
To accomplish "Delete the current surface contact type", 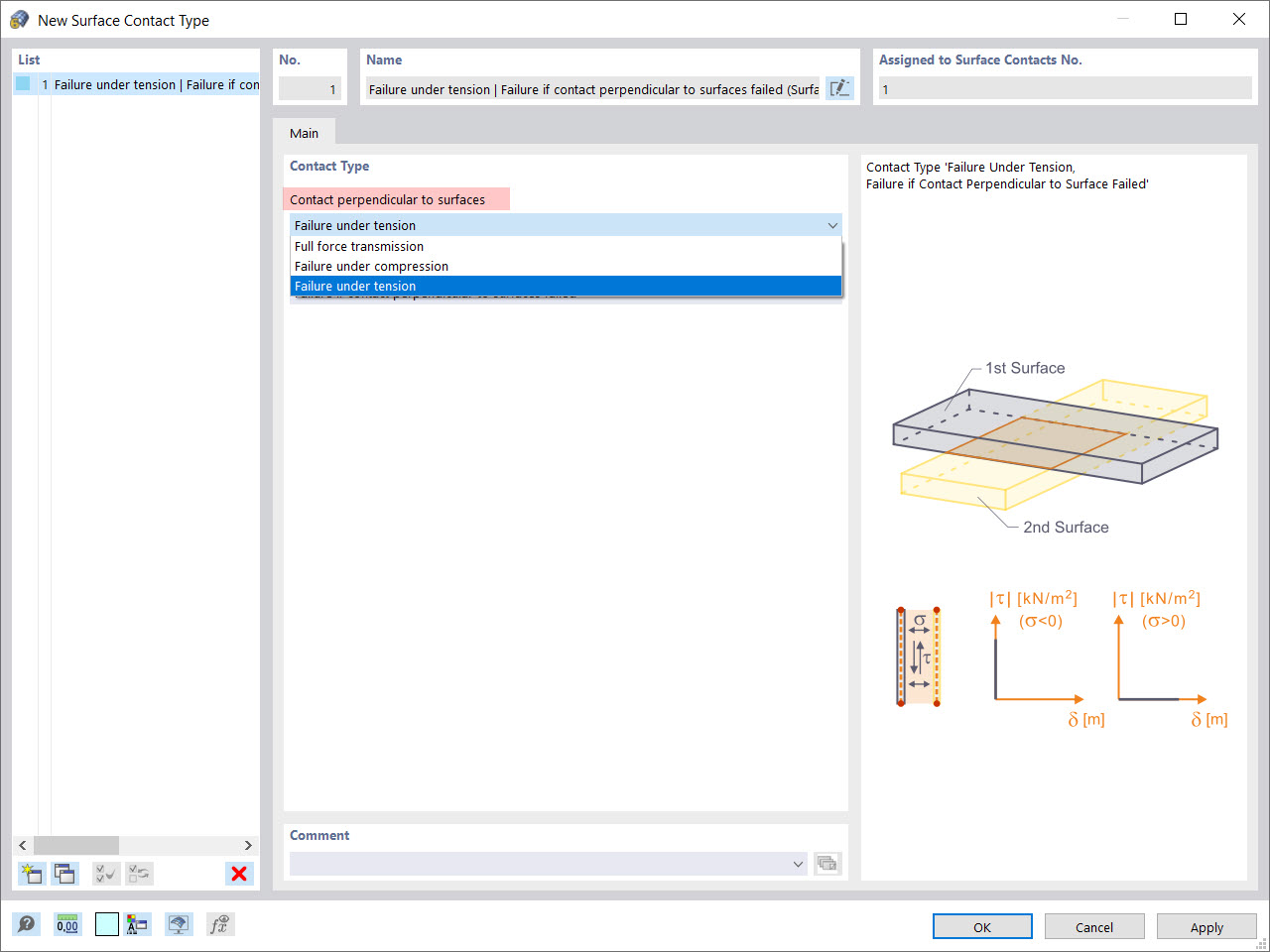I will point(238,874).
